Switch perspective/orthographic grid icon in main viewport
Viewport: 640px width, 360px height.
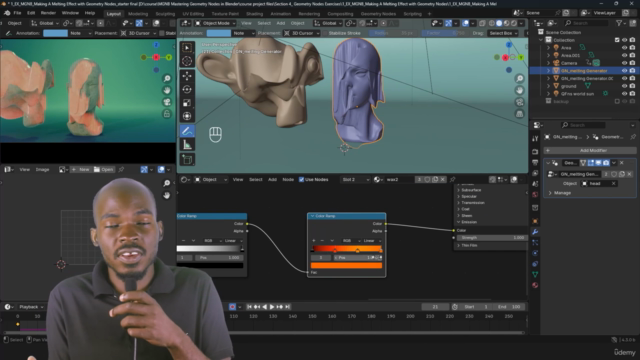tap(519, 114)
